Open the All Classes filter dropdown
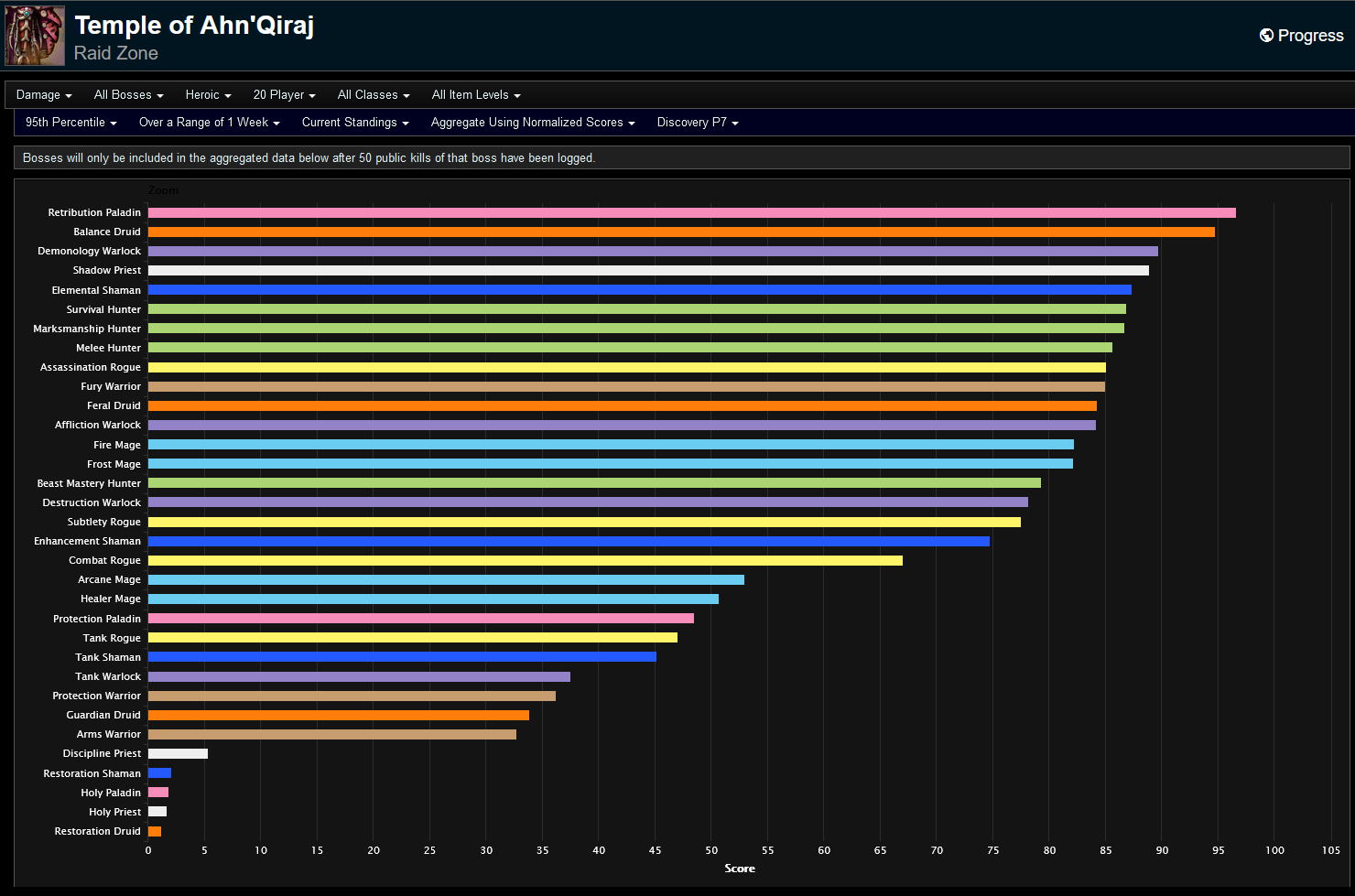The height and width of the screenshot is (896, 1355). 373,94
